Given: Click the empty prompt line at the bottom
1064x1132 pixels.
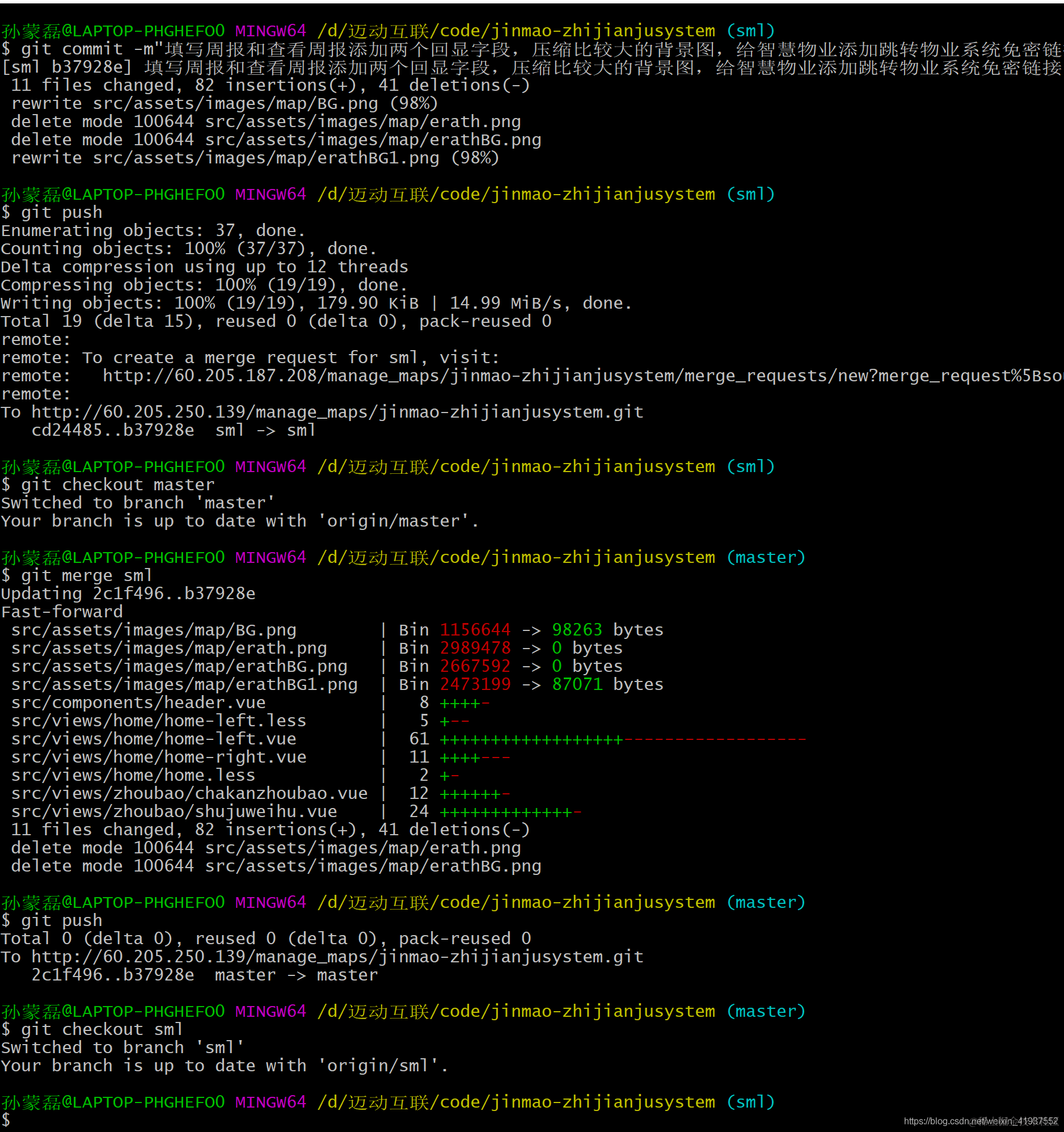Looking at the screenshot, I should click(x=6, y=1120).
